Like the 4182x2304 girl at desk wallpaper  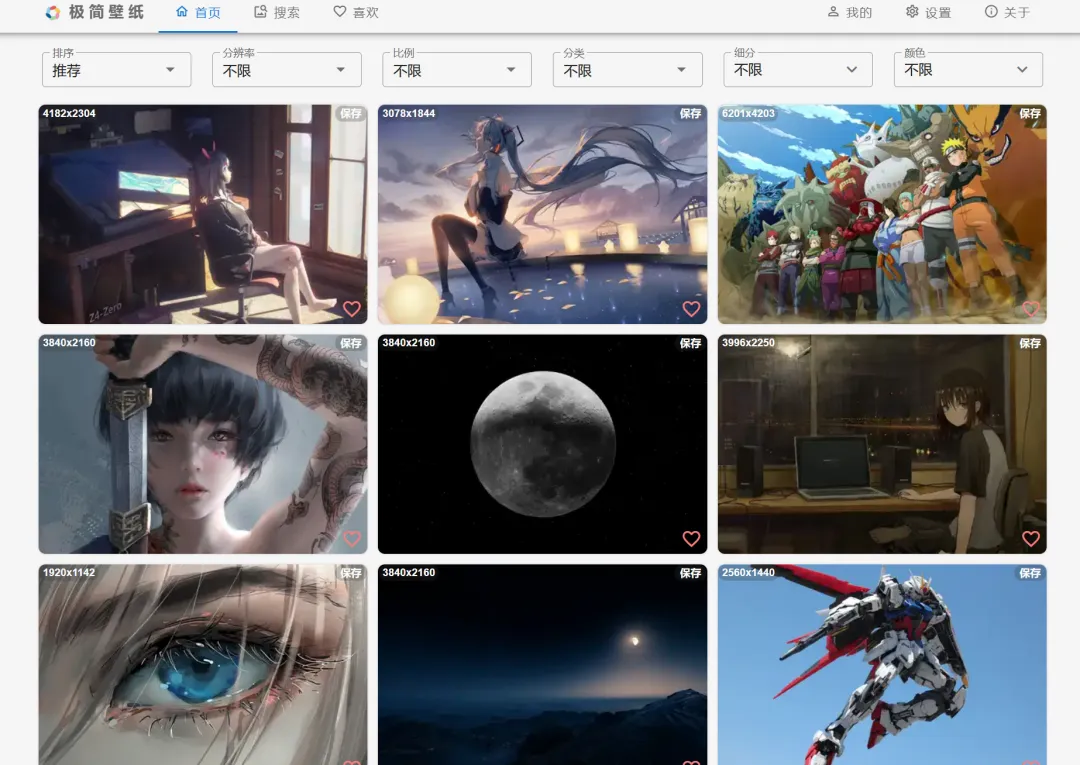pos(352,309)
